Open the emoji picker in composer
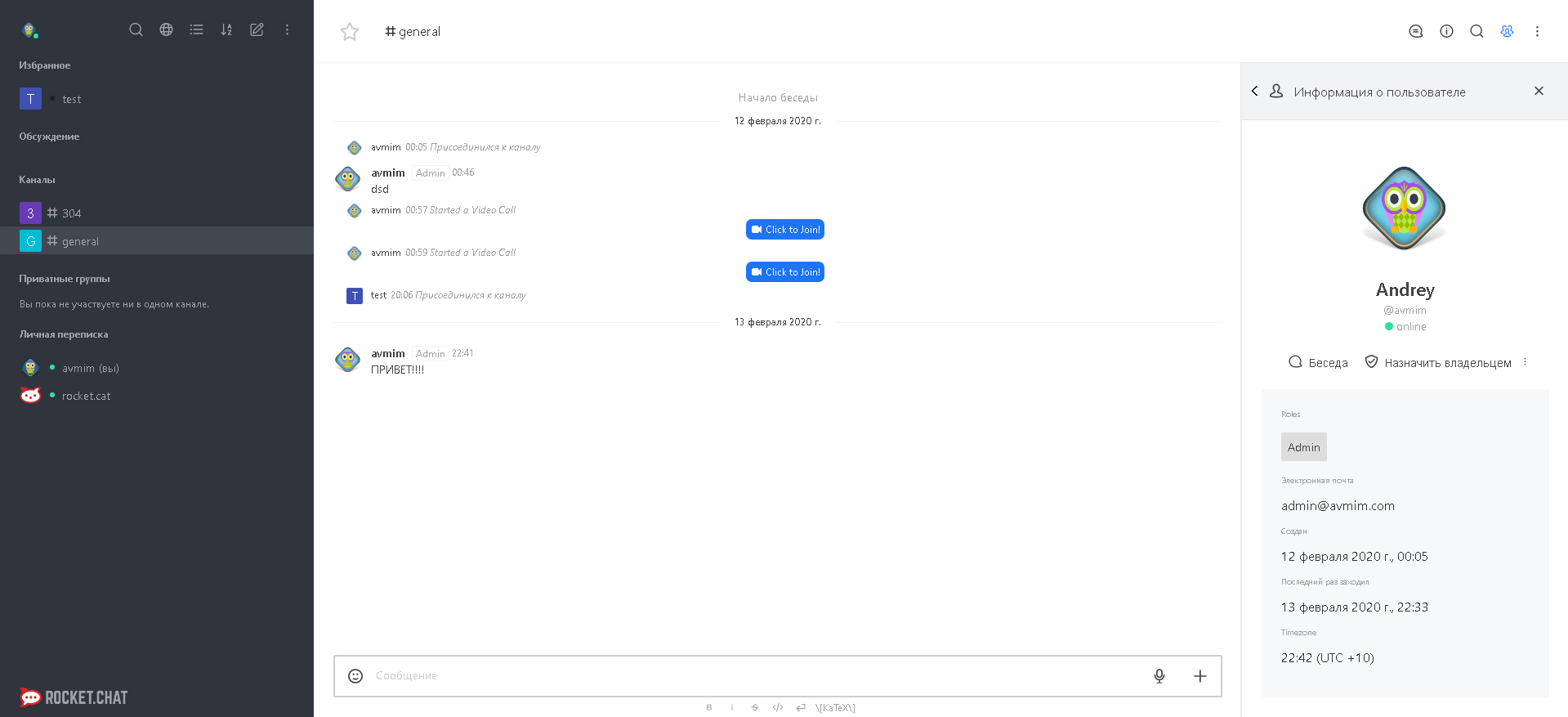The image size is (1568, 717). point(355,676)
